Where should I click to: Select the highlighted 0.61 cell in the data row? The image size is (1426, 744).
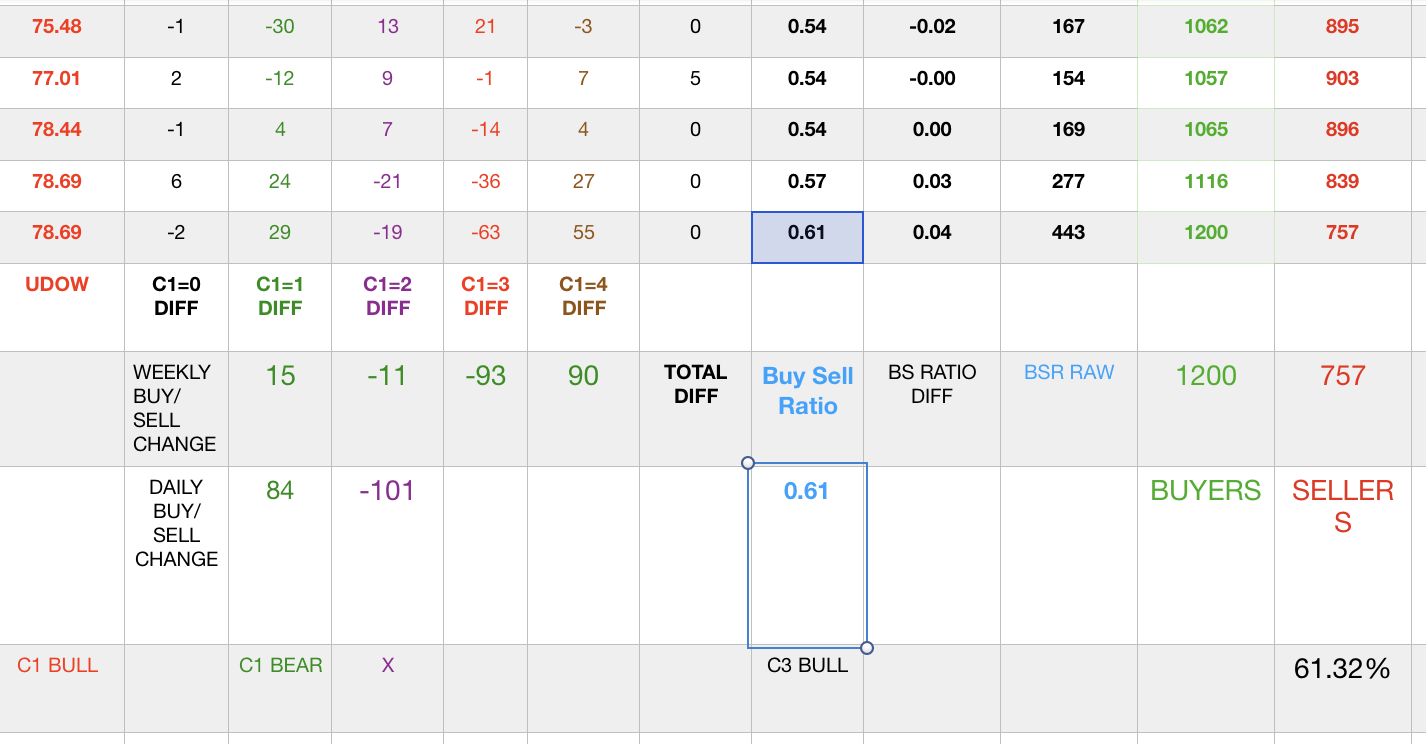click(x=807, y=233)
